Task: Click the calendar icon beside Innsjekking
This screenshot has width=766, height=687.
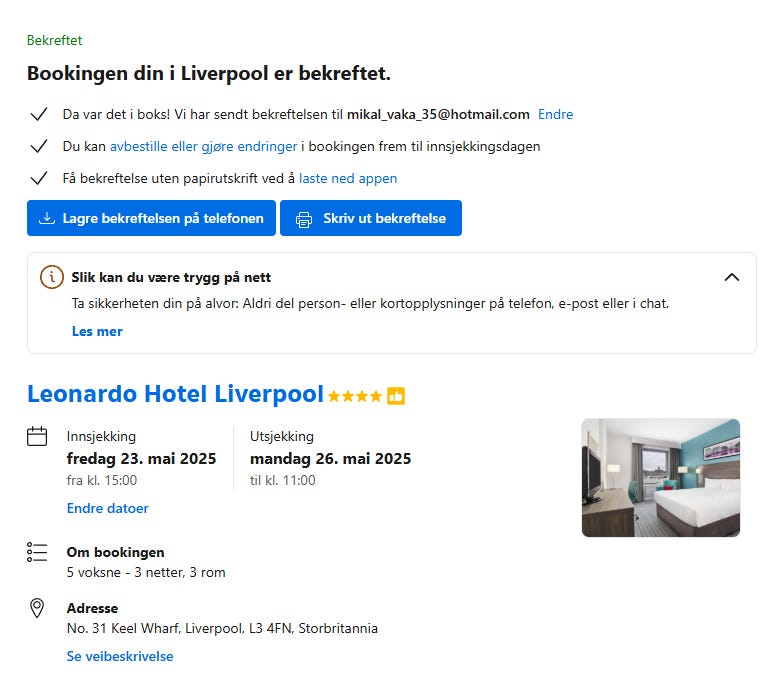Action: tap(37, 436)
